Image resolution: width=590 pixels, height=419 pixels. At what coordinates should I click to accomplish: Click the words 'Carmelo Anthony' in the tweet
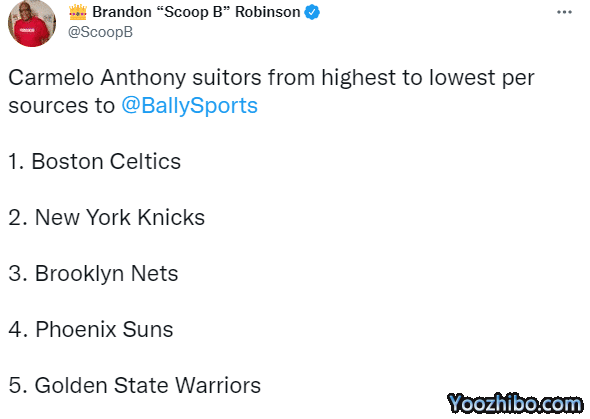pos(97,78)
